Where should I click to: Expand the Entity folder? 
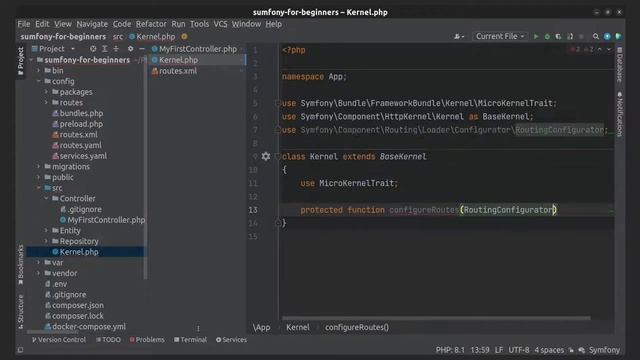click(47, 231)
